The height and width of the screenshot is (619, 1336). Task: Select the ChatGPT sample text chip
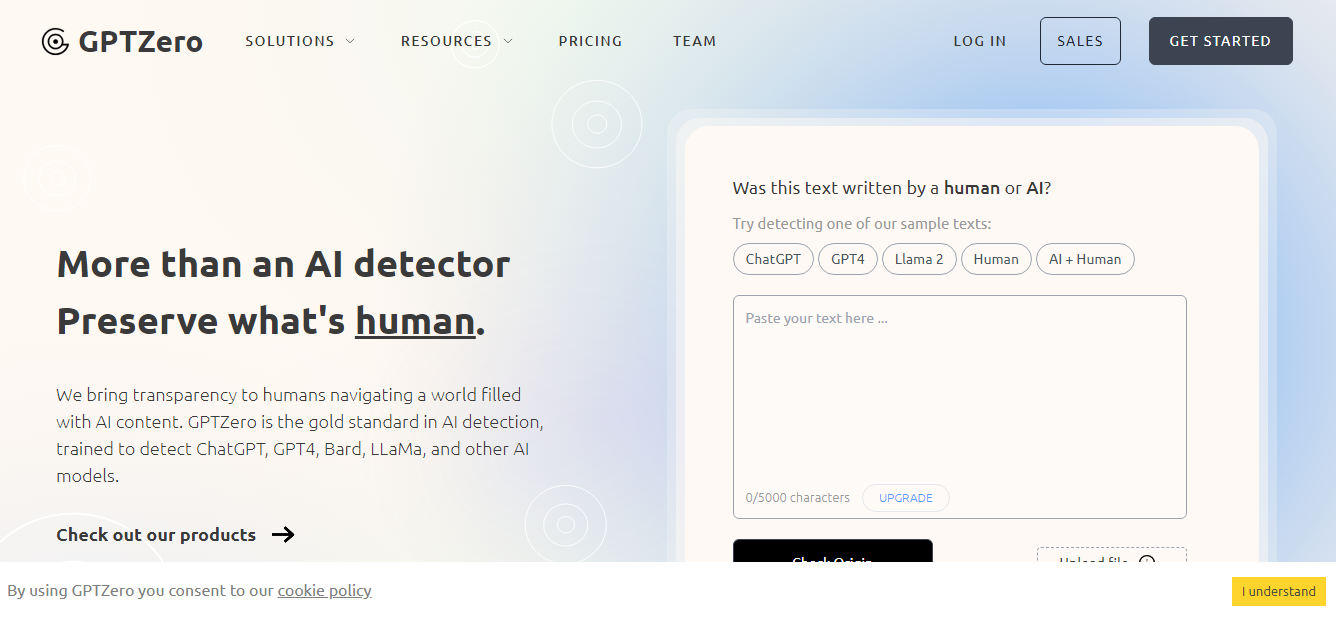(x=773, y=259)
